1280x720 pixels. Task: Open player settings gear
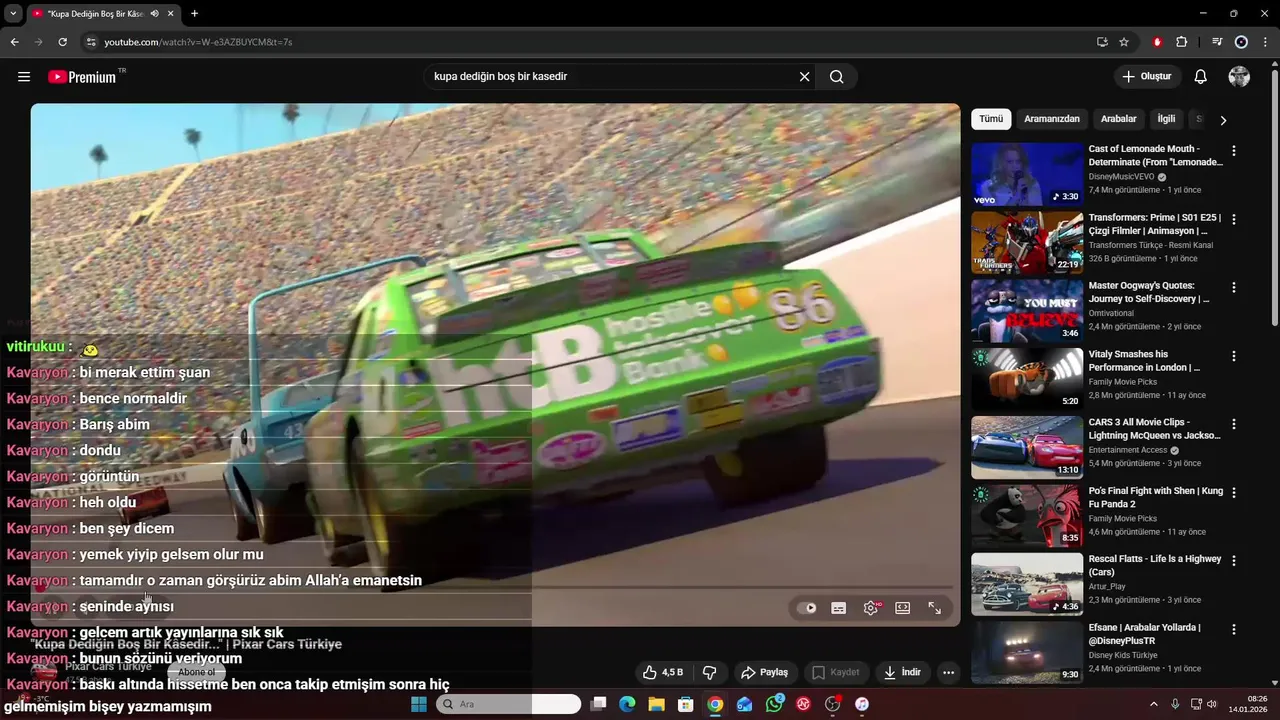click(871, 608)
